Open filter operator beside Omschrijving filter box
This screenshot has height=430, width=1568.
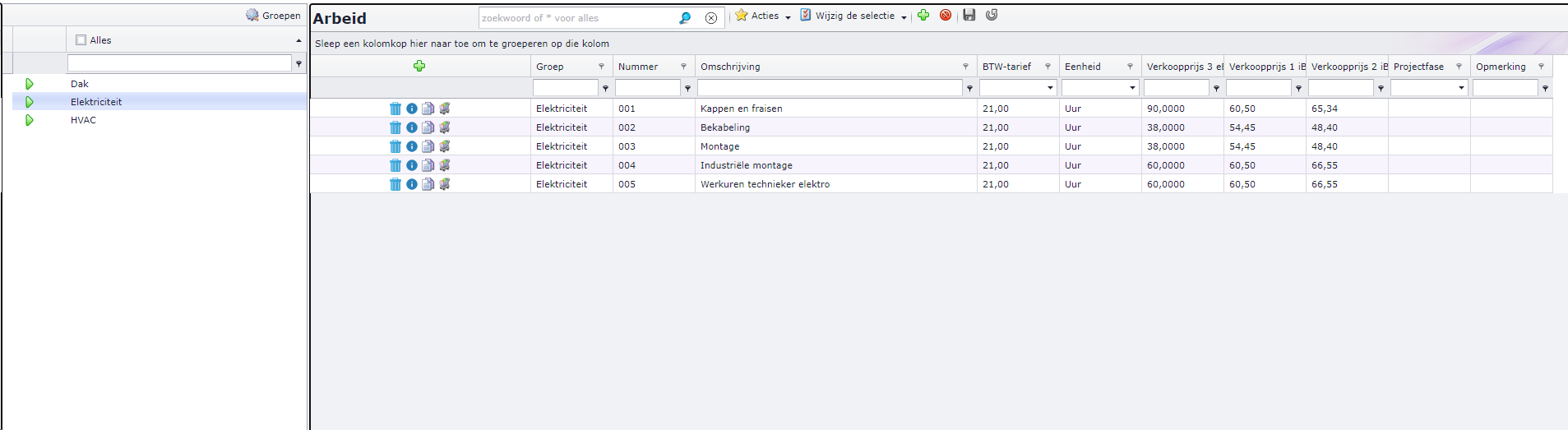click(969, 88)
